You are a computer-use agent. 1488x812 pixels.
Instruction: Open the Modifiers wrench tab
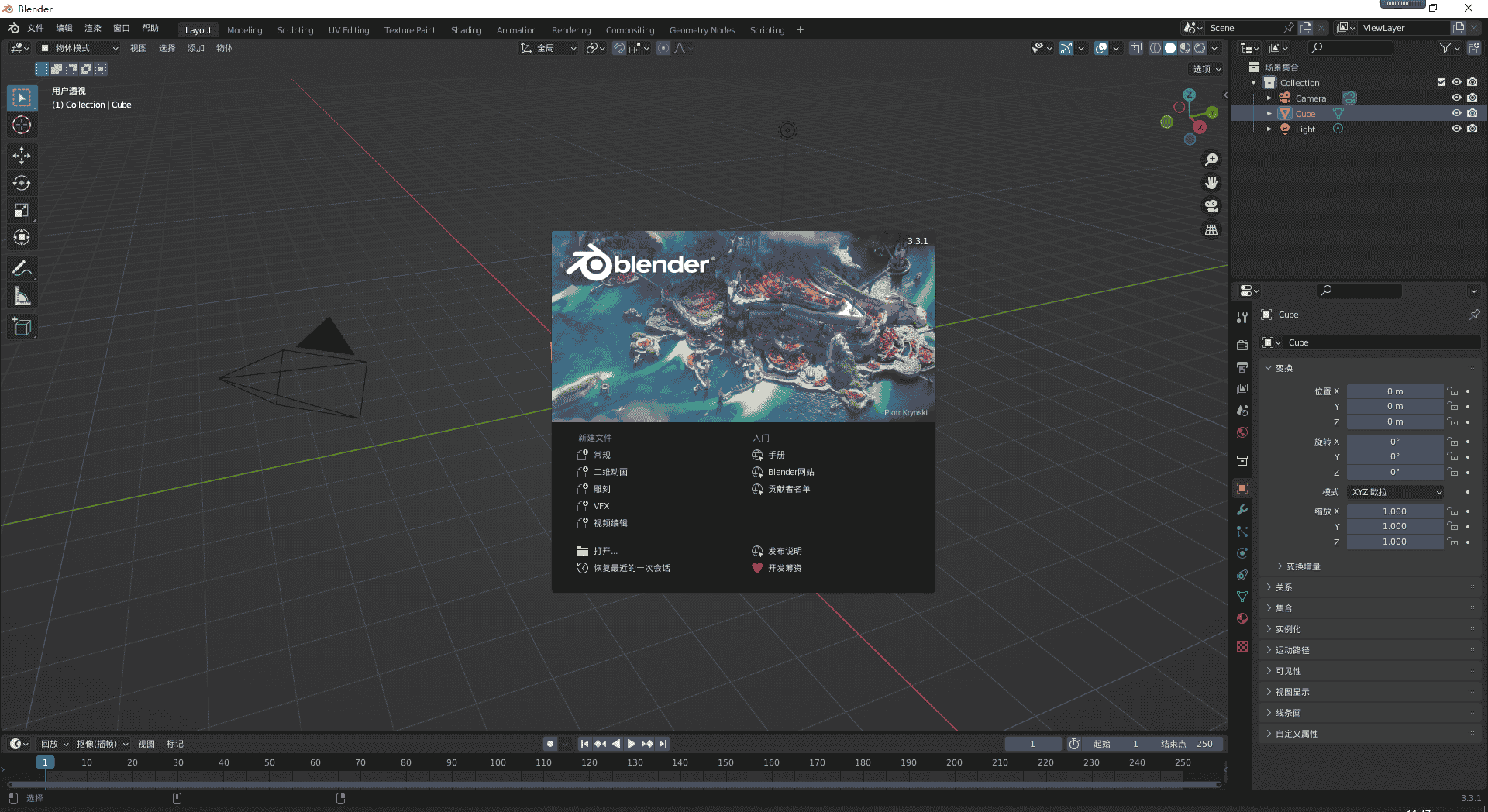coord(1242,510)
